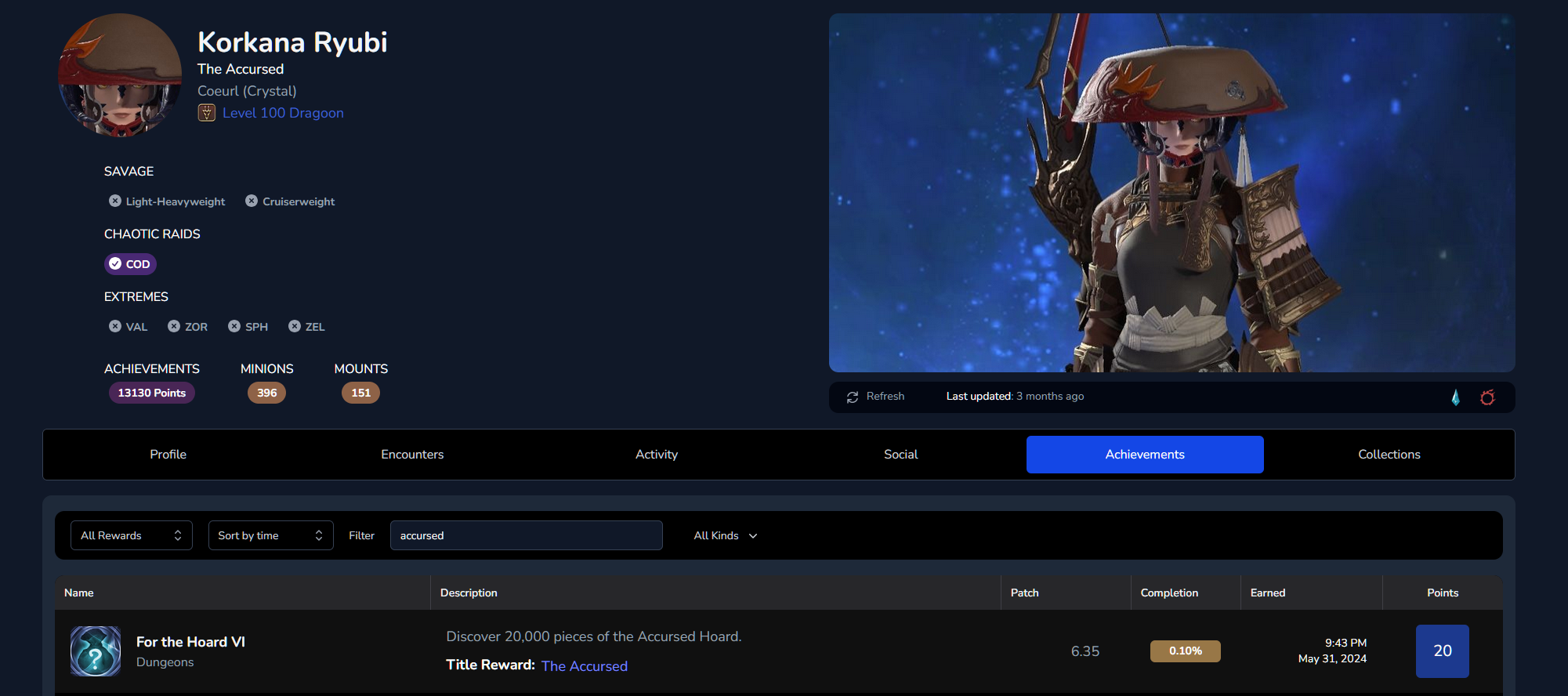Click the 396 minions badge

pyautogui.click(x=267, y=393)
